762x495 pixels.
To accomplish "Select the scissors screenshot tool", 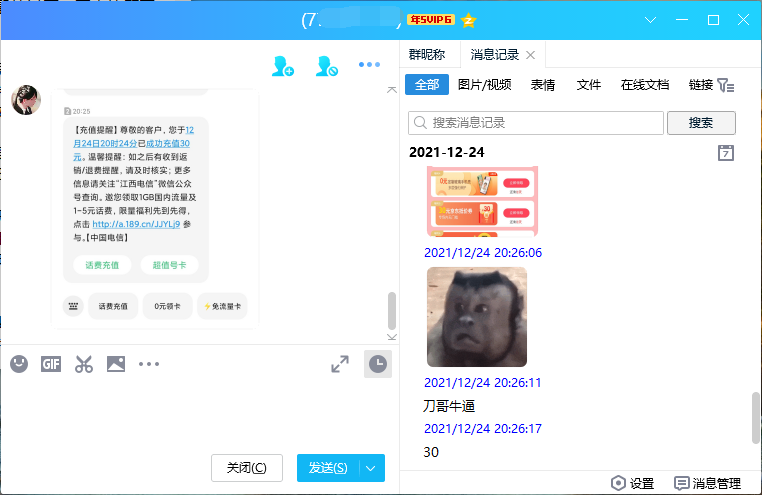I will [x=84, y=364].
